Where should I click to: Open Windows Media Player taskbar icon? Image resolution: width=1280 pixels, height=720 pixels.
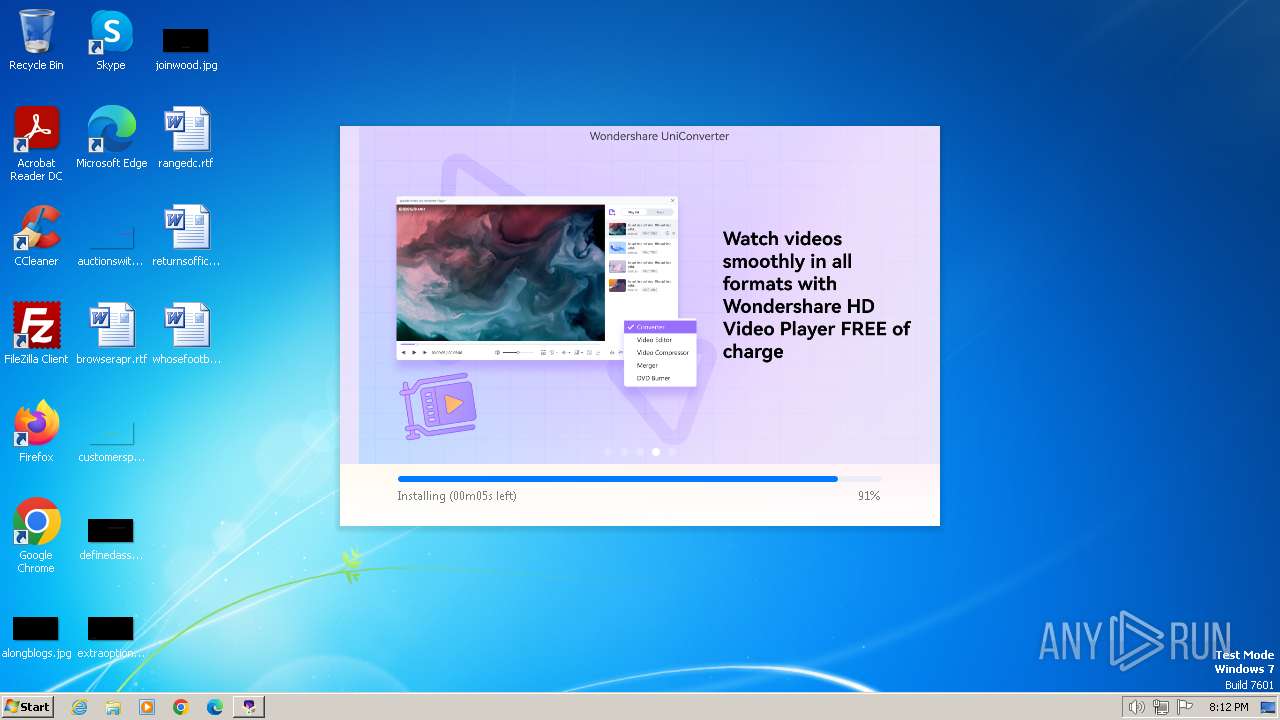tap(147, 707)
